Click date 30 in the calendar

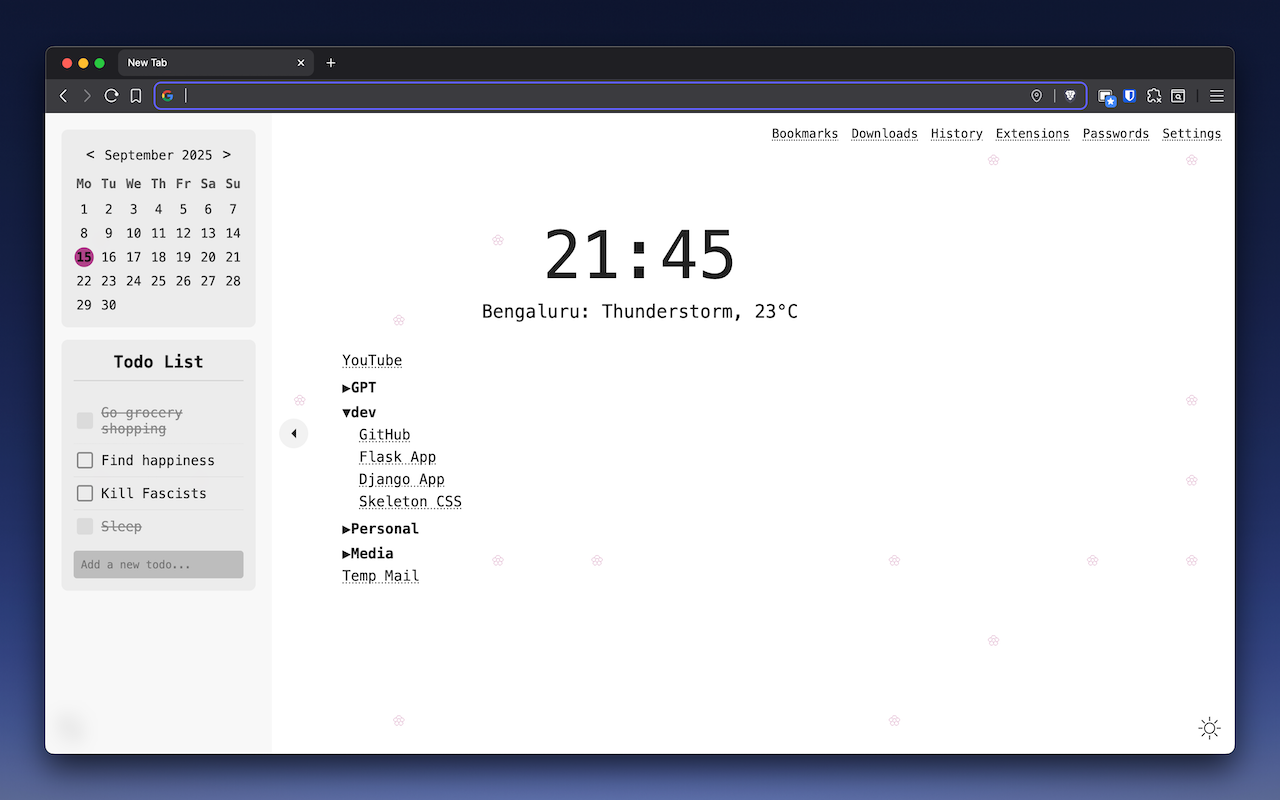click(109, 305)
